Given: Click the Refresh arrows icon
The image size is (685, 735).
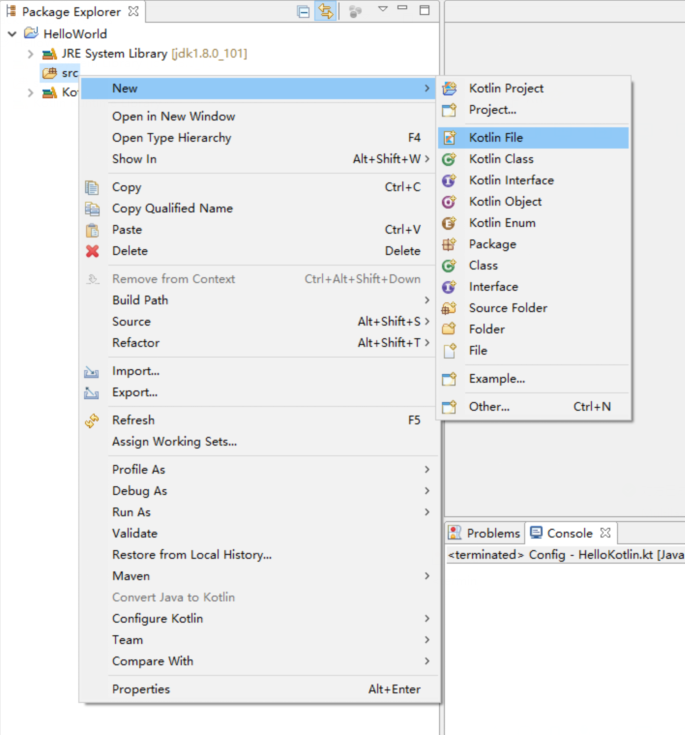Looking at the screenshot, I should coord(92,420).
